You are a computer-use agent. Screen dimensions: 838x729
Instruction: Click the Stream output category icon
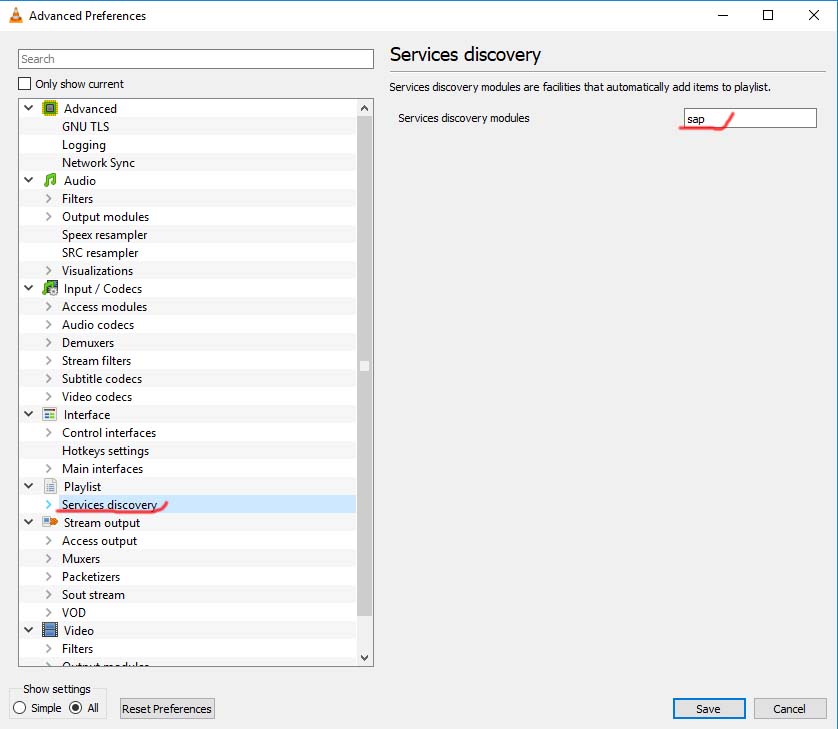[50, 522]
